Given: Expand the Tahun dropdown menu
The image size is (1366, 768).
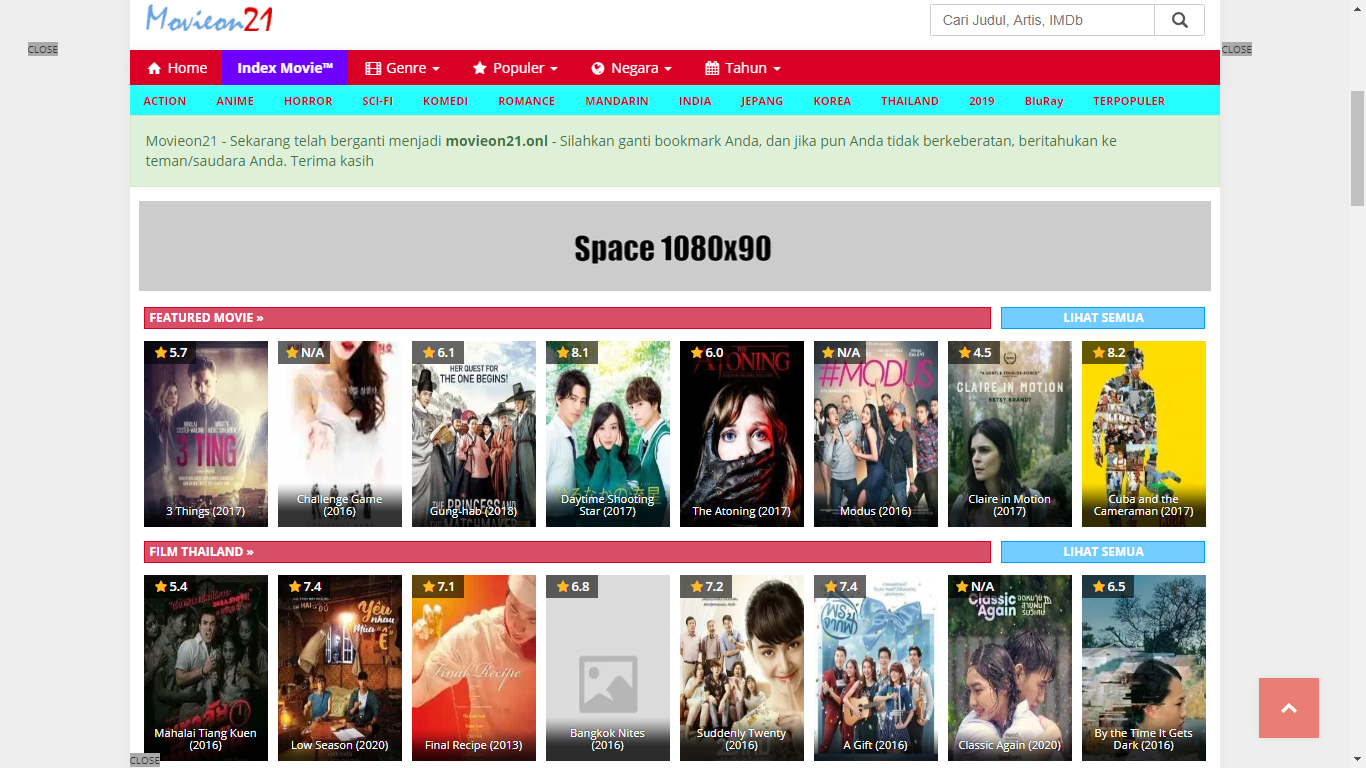Looking at the screenshot, I should click(743, 68).
